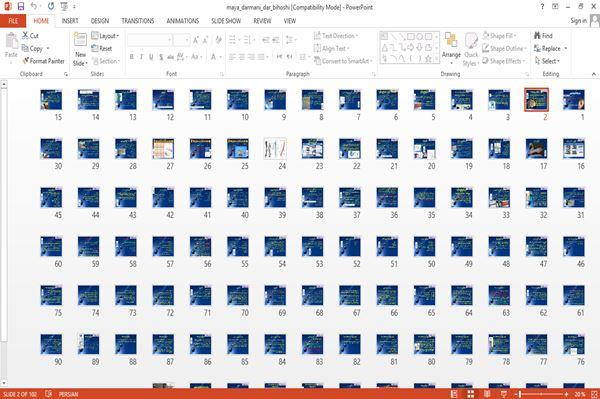The image size is (600, 399).
Task: Click Find in Editing group
Action: point(543,36)
